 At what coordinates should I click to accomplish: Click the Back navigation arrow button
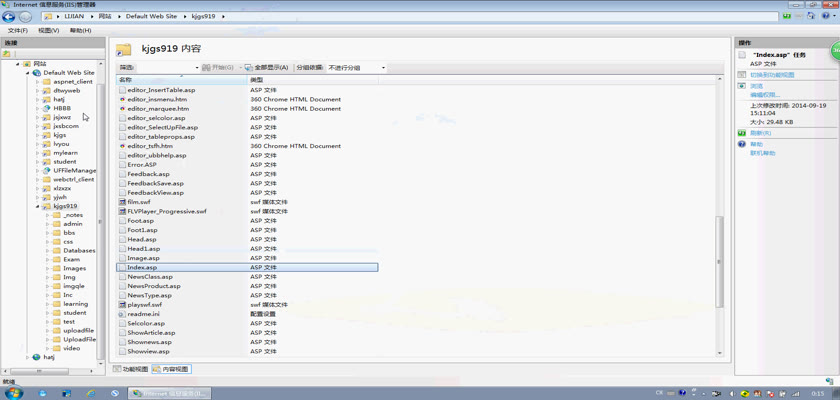10,17
